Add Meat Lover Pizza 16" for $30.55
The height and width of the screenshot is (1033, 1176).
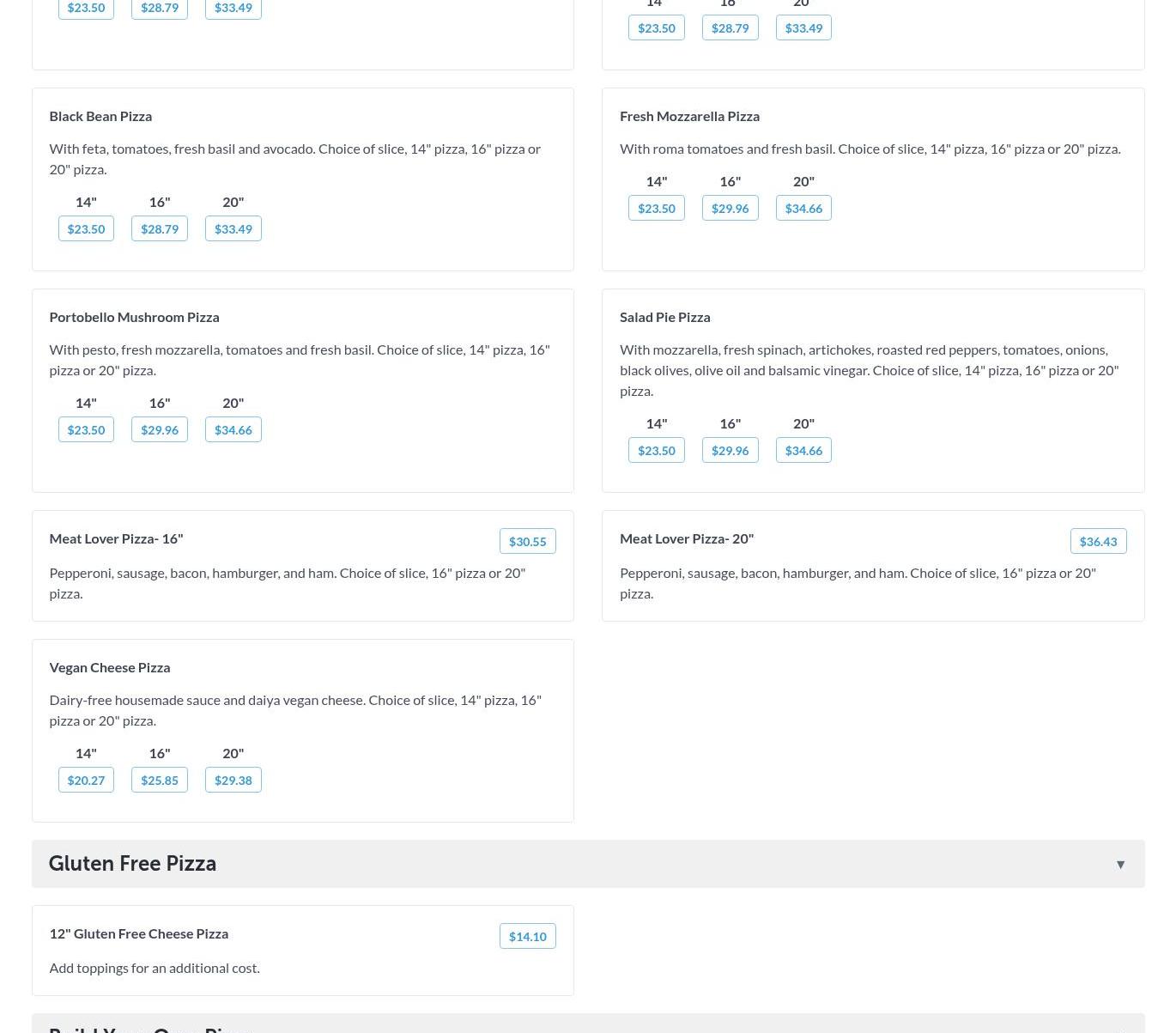pyautogui.click(x=527, y=541)
